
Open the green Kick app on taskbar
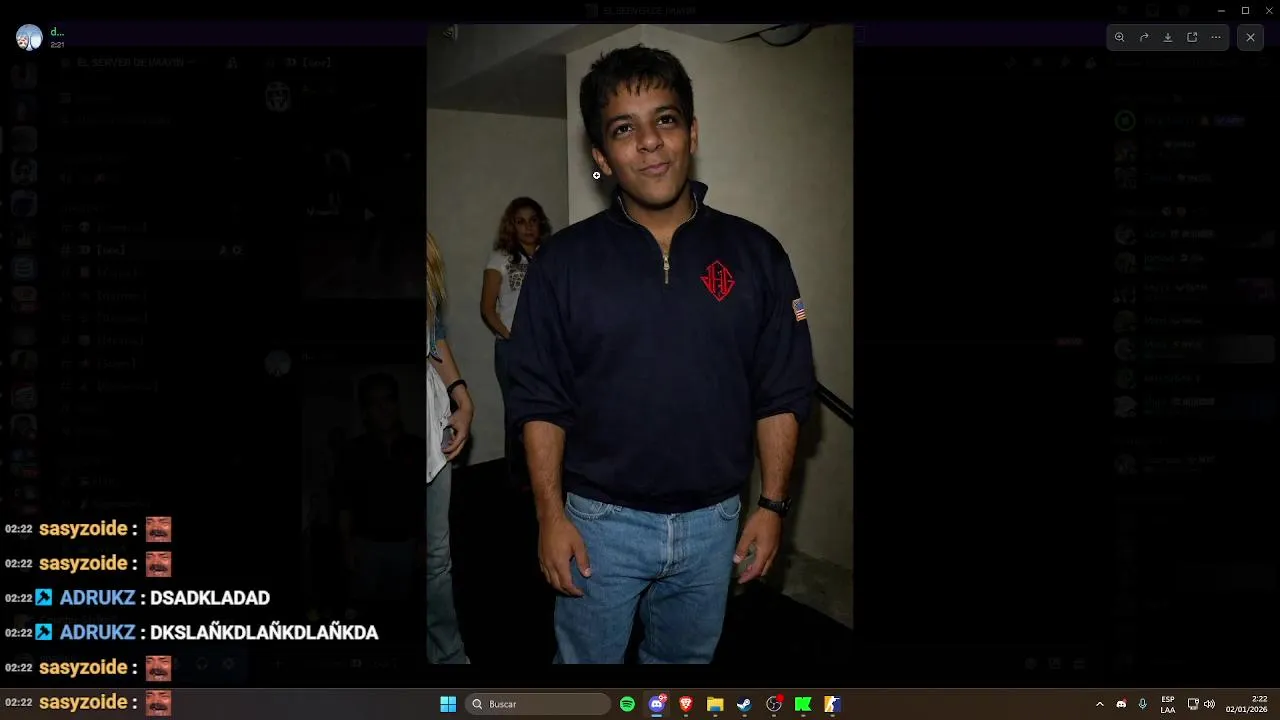coord(803,704)
